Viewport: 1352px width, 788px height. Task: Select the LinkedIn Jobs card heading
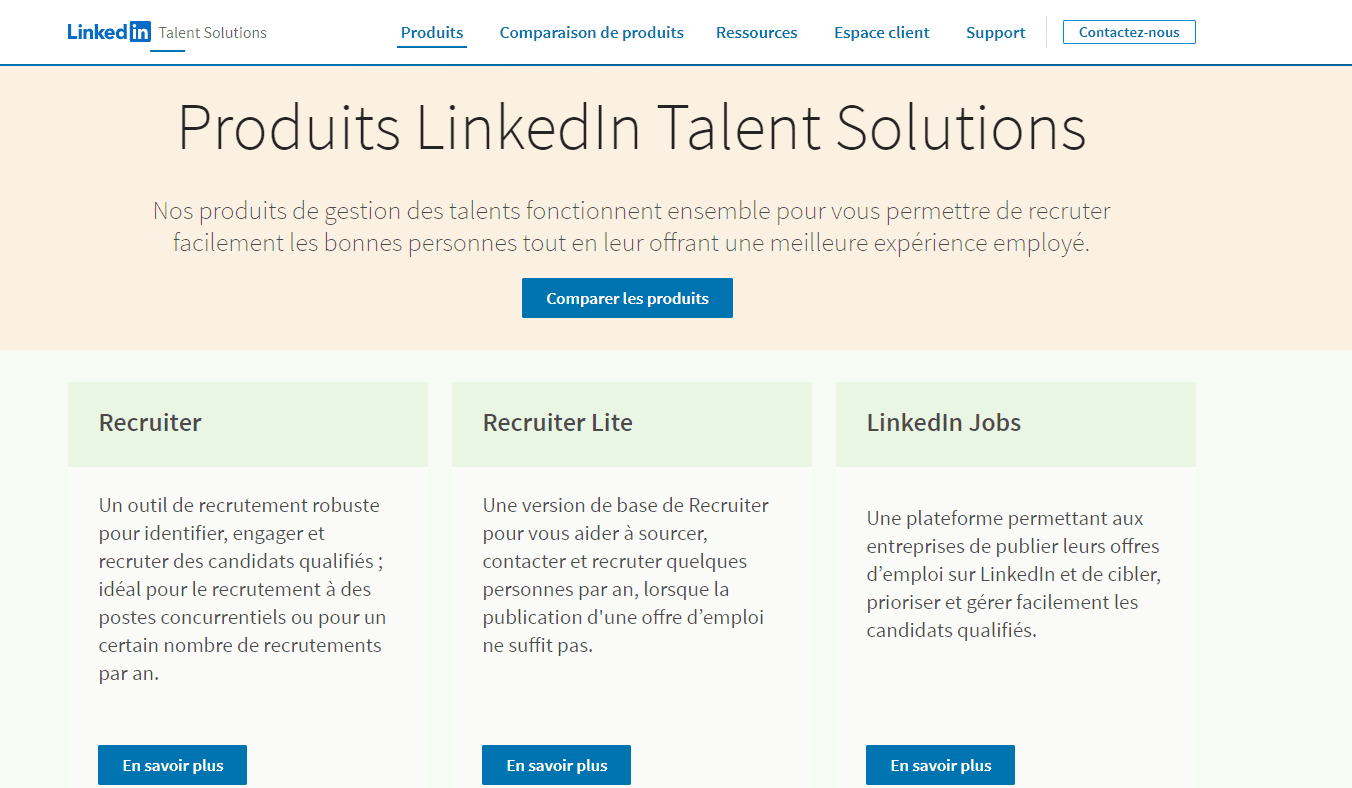click(943, 423)
